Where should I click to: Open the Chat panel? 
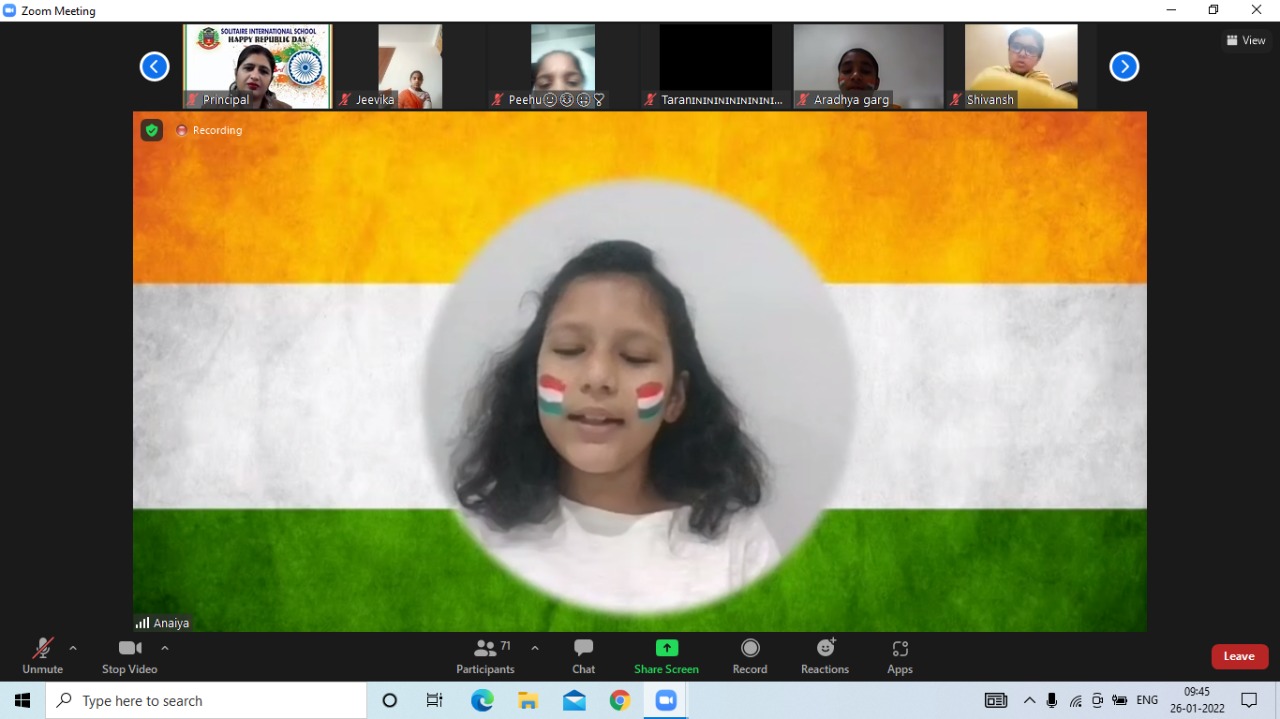[583, 656]
